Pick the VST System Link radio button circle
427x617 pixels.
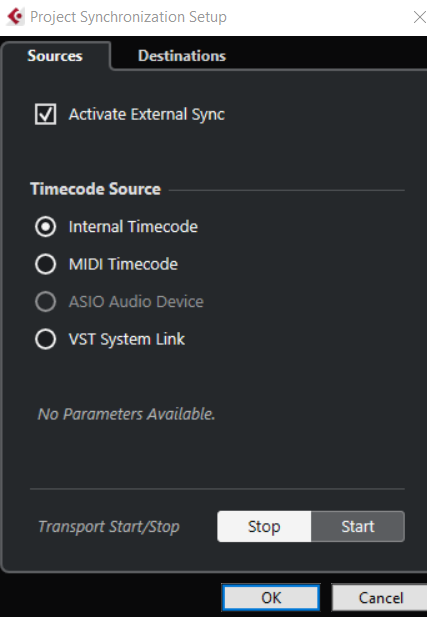(x=46, y=339)
